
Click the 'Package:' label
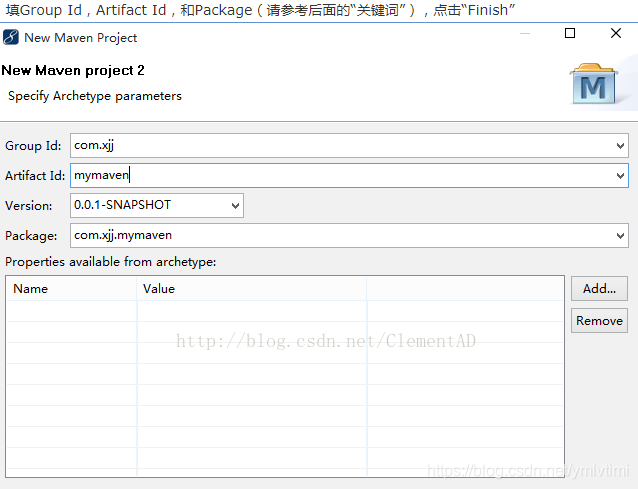[31, 236]
